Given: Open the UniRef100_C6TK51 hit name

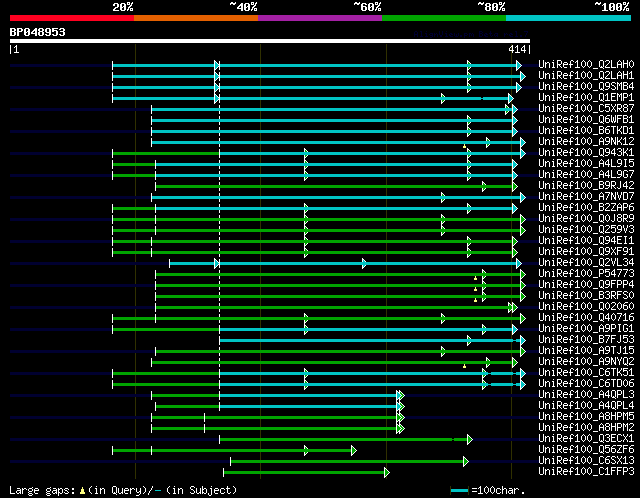Looking at the screenshot, I should [x=586, y=373].
